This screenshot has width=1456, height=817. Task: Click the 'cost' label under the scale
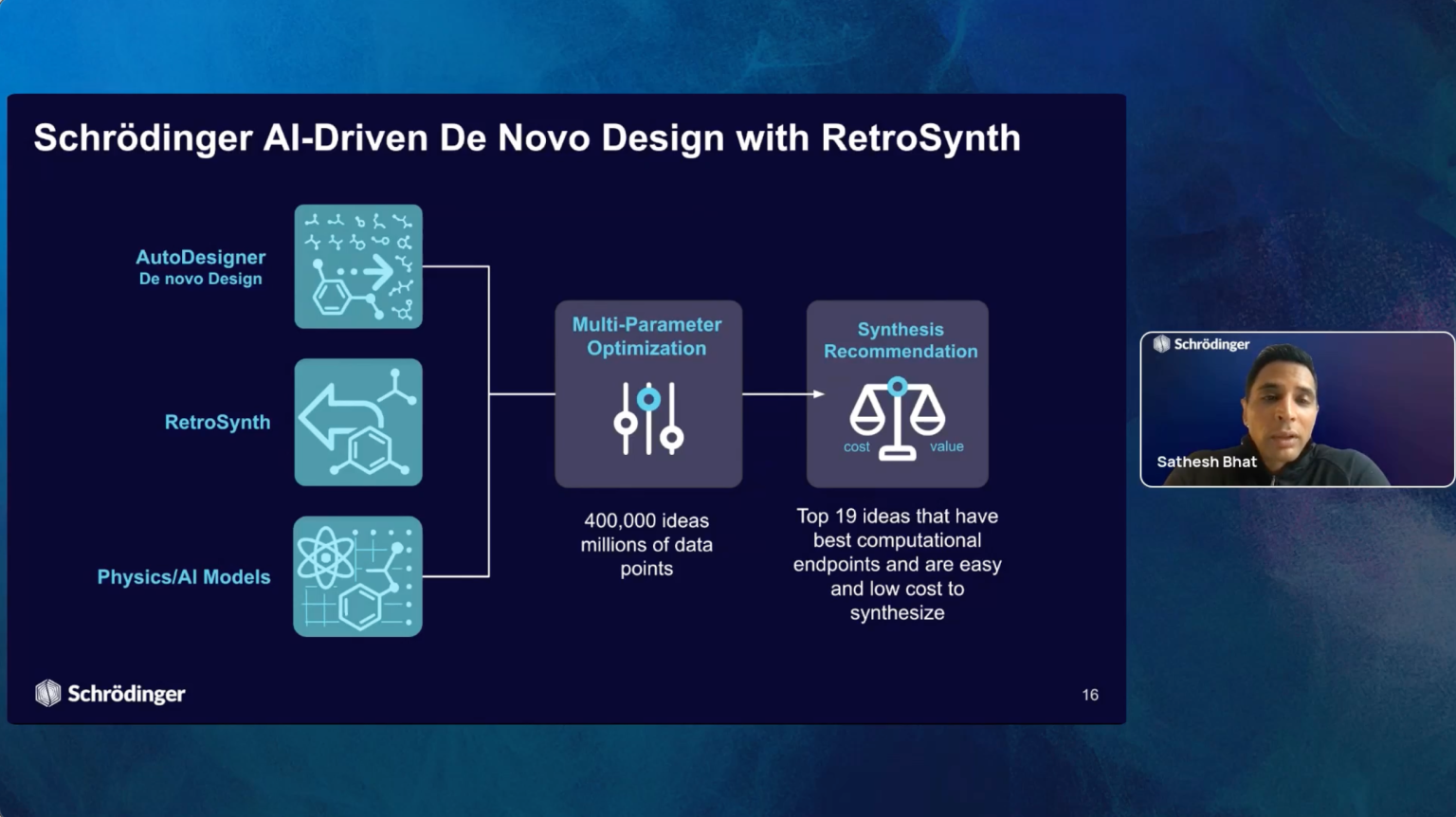click(856, 447)
